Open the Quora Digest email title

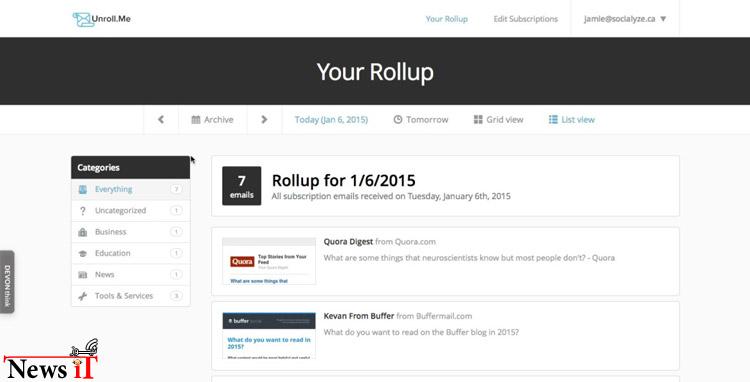(x=348, y=241)
